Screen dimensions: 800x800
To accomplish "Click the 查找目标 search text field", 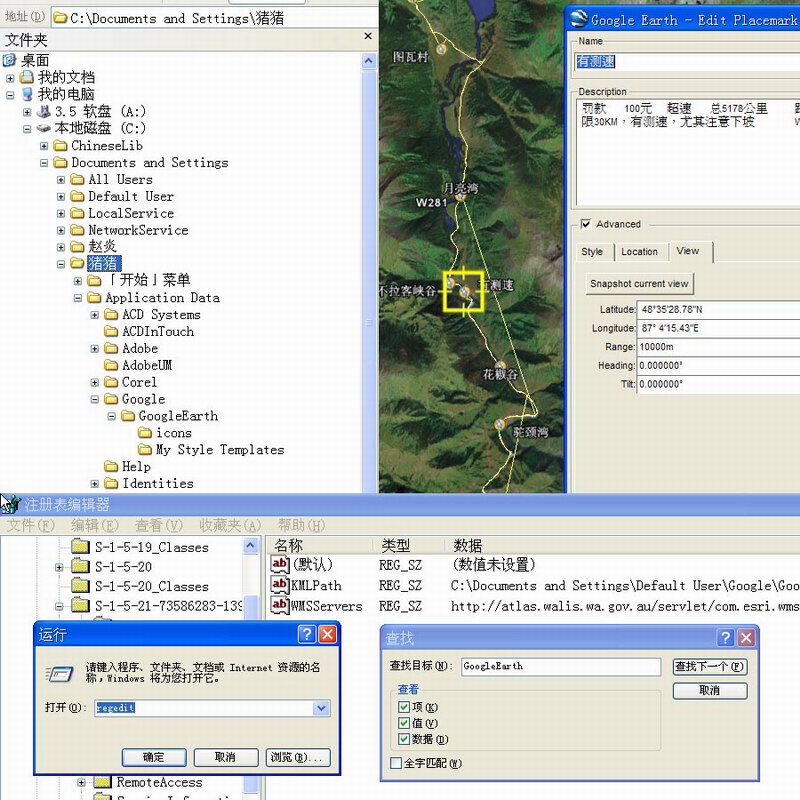I will click(x=561, y=666).
